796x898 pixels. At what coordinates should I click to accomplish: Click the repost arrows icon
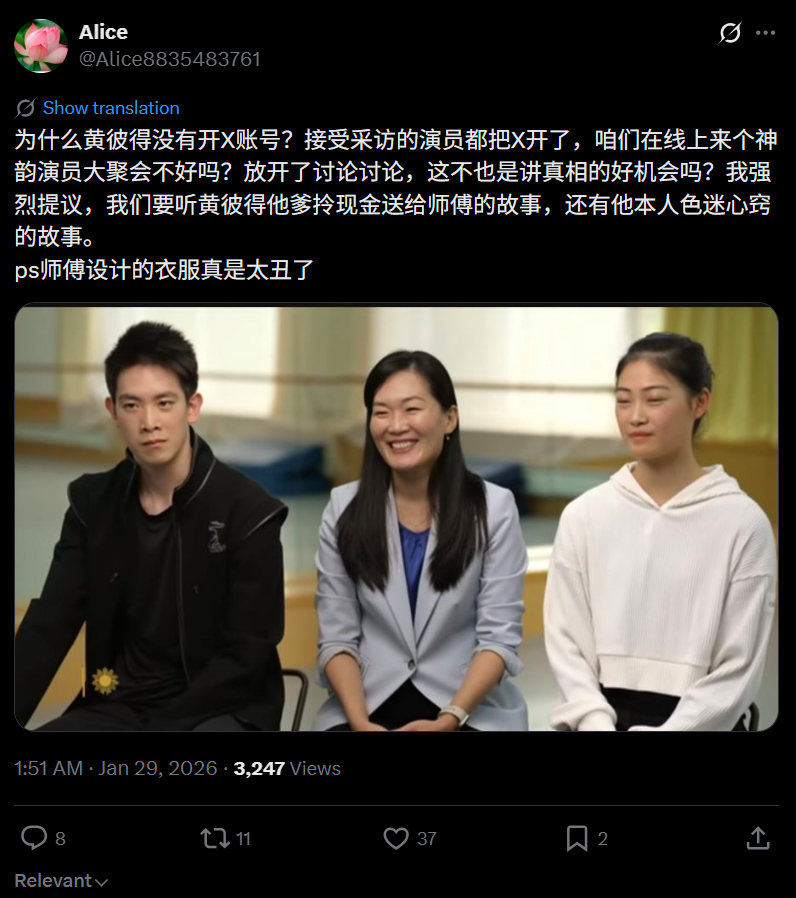(x=215, y=838)
